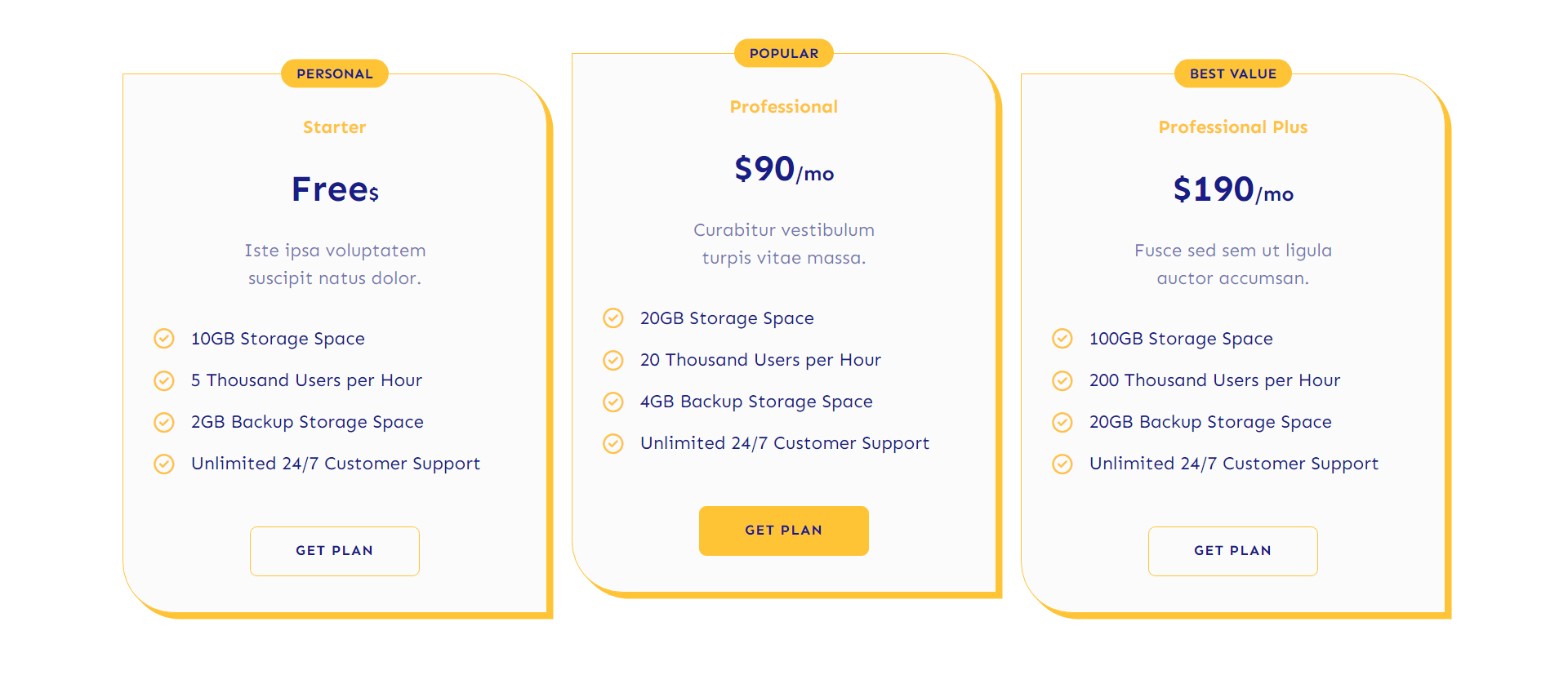Click the BEST VALUE badge
Screen dimensions: 1568x684
(1233, 73)
